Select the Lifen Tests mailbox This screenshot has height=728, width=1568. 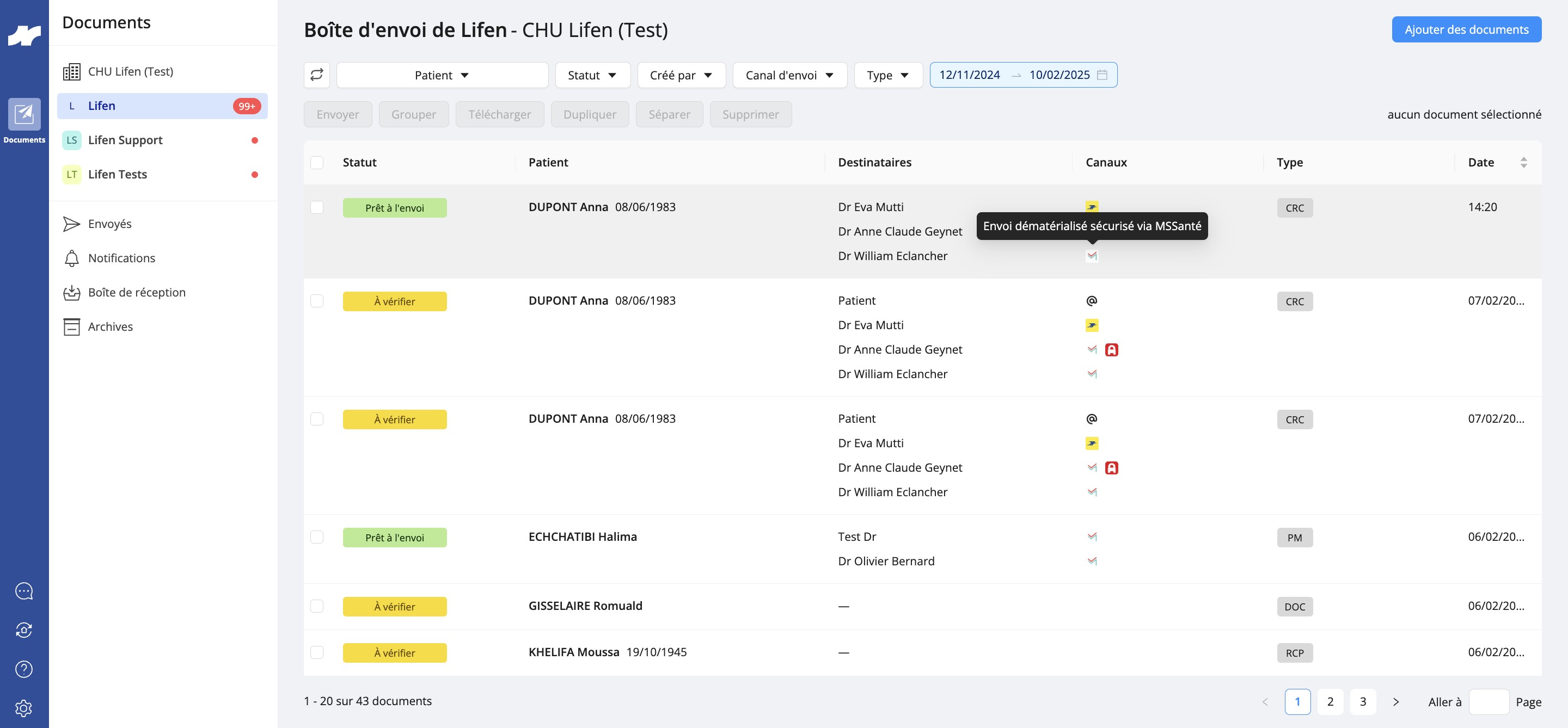coord(162,175)
